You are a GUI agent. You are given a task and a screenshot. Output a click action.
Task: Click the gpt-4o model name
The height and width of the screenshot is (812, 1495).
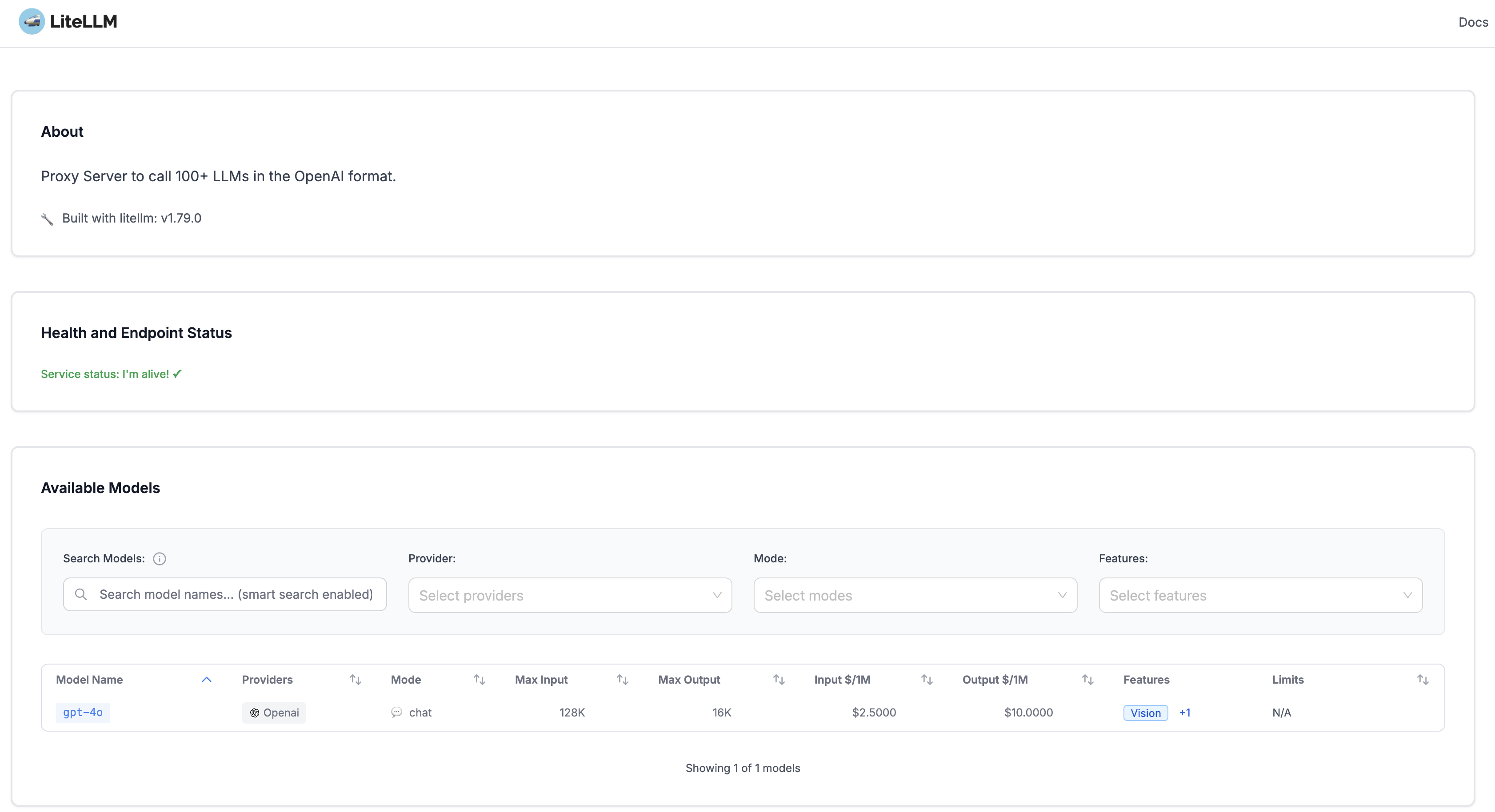coord(82,712)
